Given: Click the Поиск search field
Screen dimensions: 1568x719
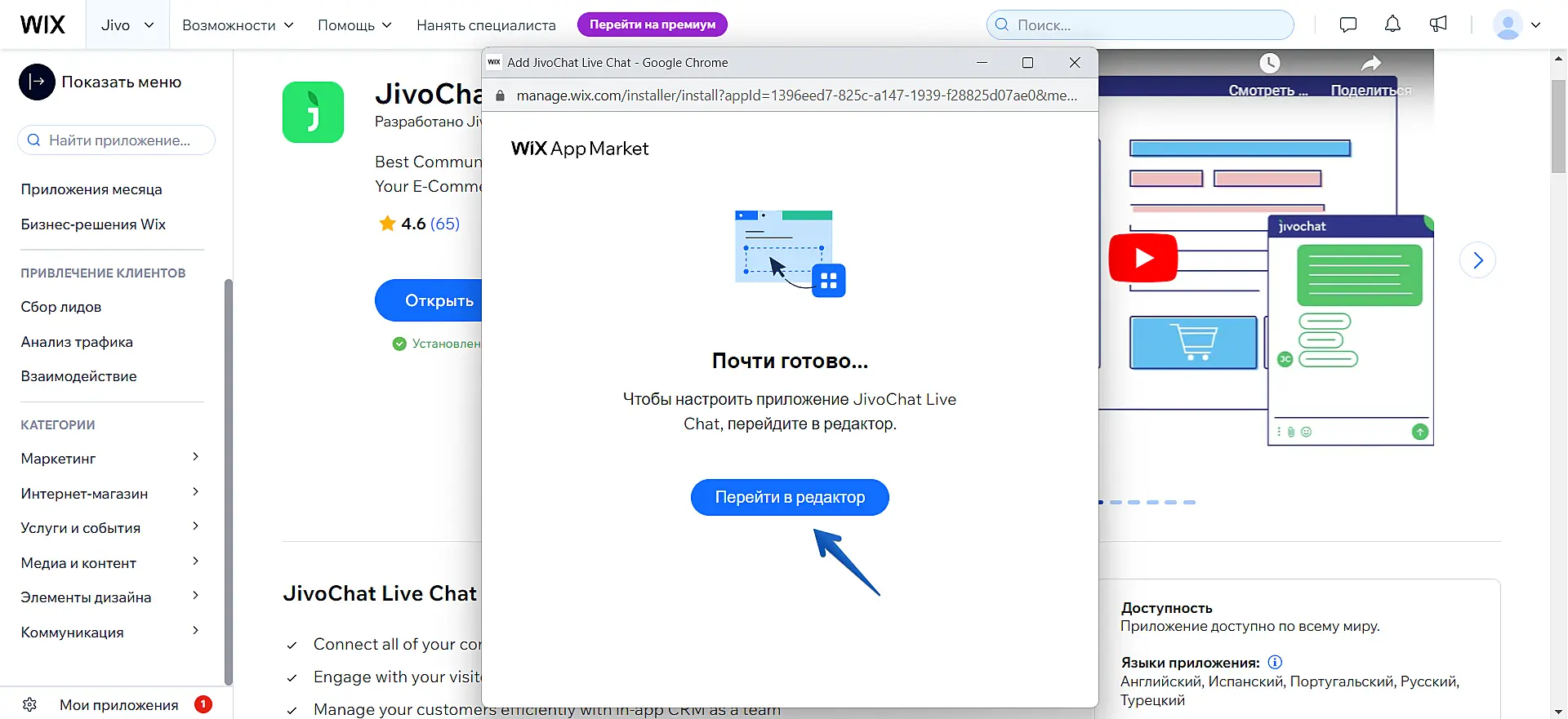Looking at the screenshot, I should 1140,24.
